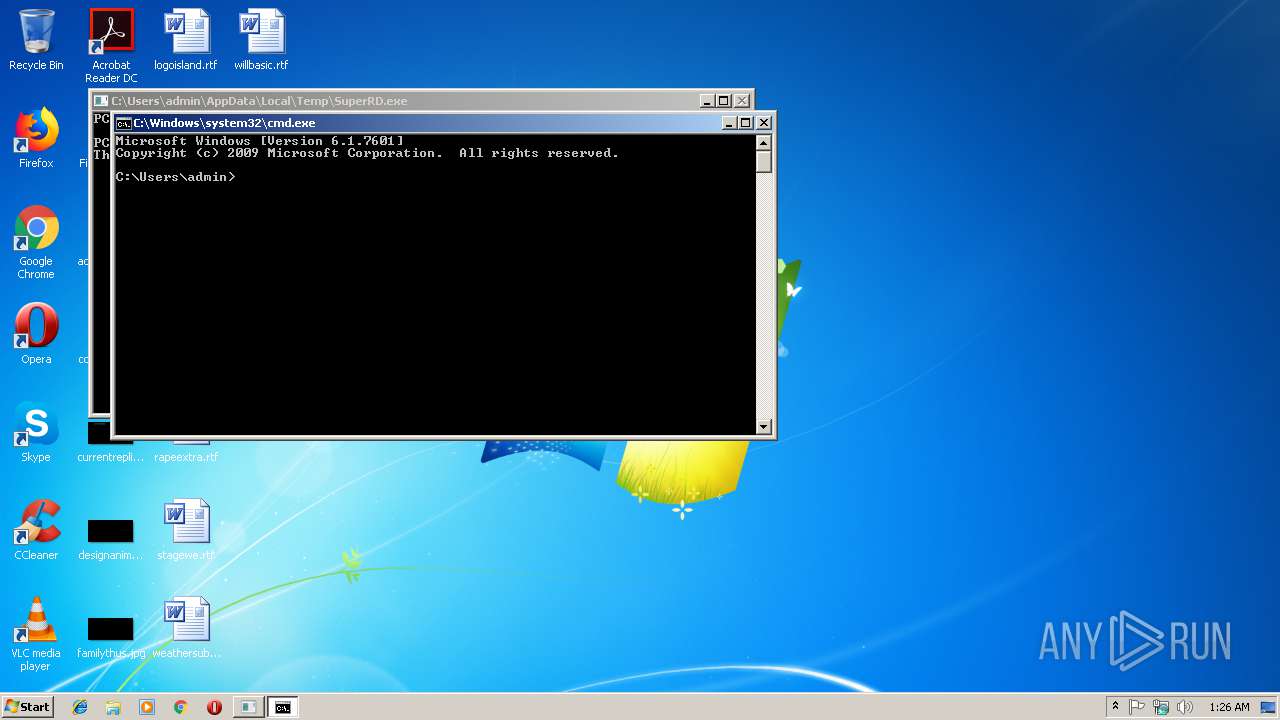
Task: Click Show desktop button at taskbar end
Action: tap(1269, 707)
